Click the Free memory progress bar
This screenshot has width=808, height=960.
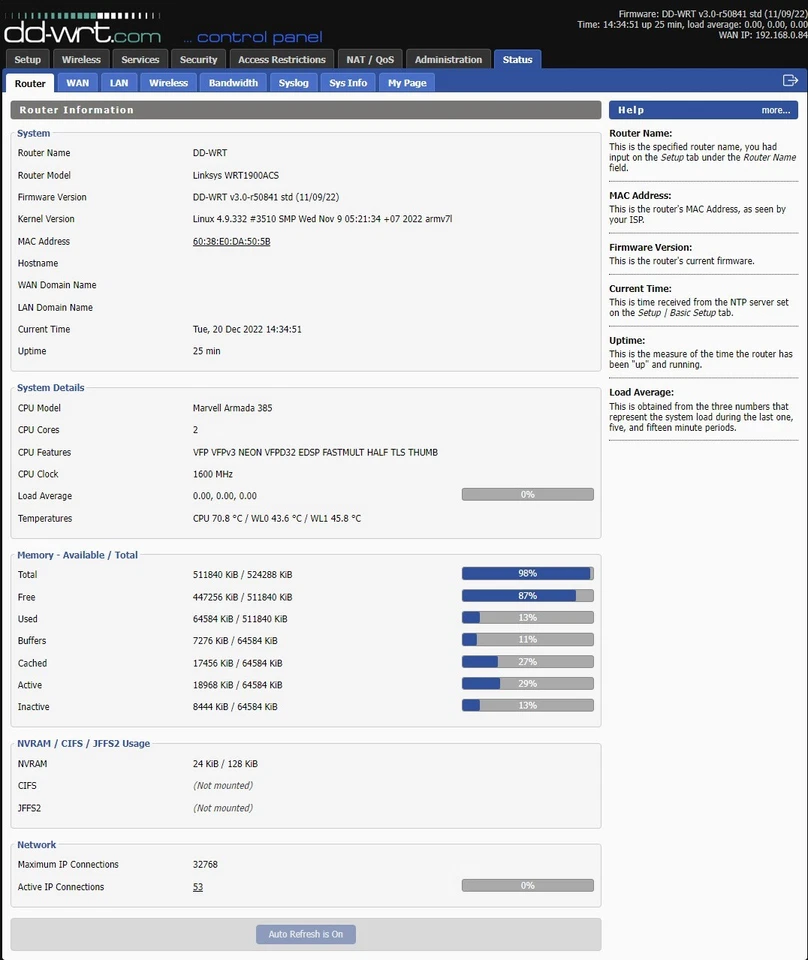point(527,595)
